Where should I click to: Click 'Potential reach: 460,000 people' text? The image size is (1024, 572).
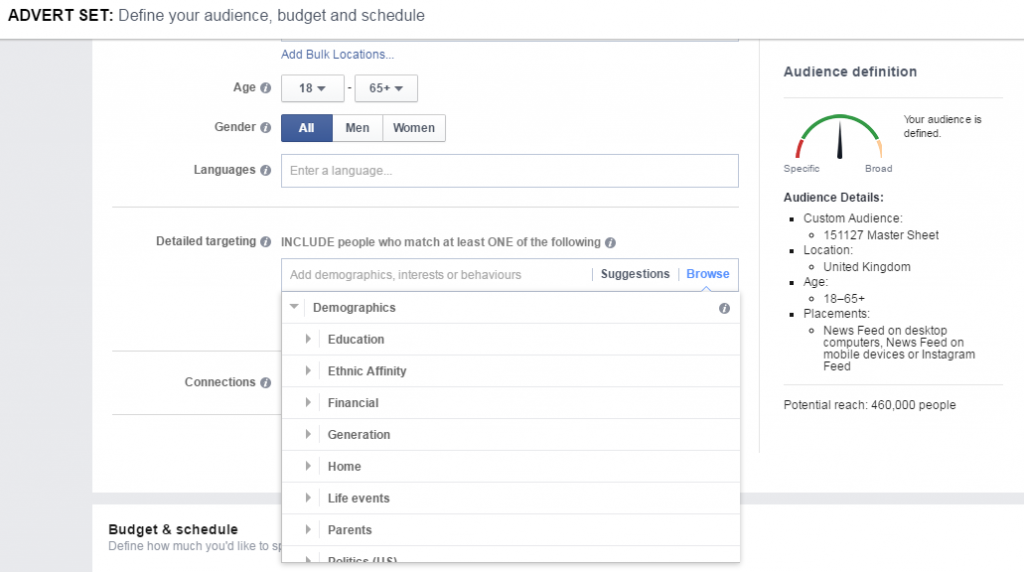(869, 405)
